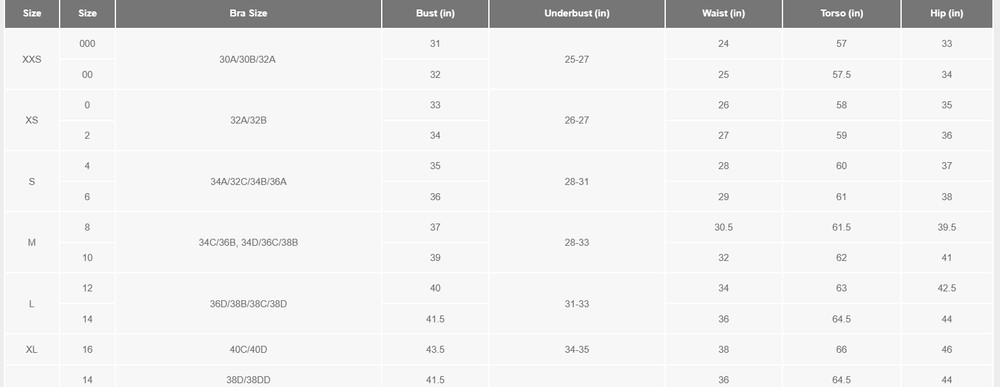Image resolution: width=1000 pixels, height=387 pixels.
Task: Click the Hip (in) column header
Action: tap(946, 13)
